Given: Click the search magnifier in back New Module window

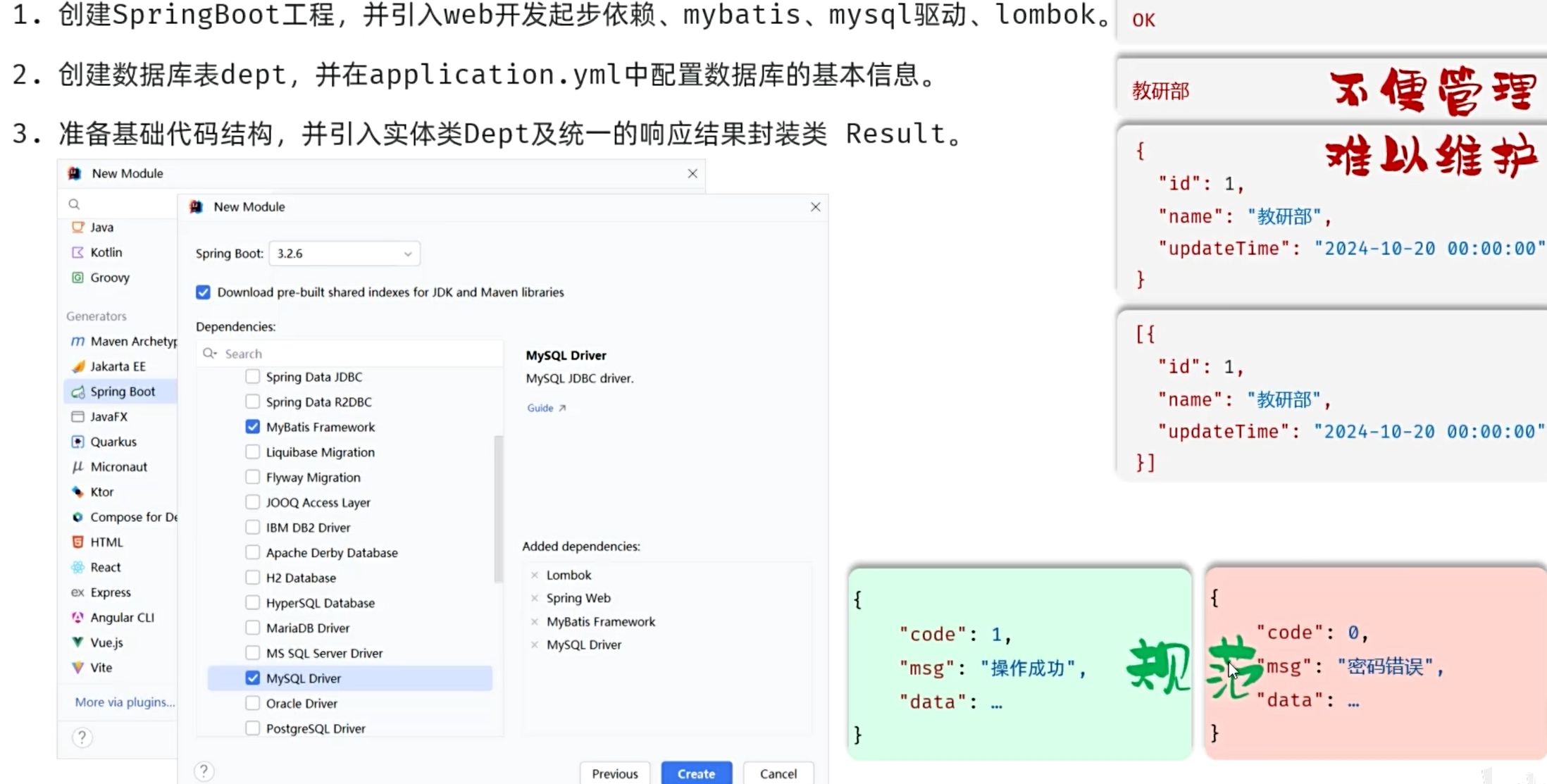Looking at the screenshot, I should pos(74,204).
